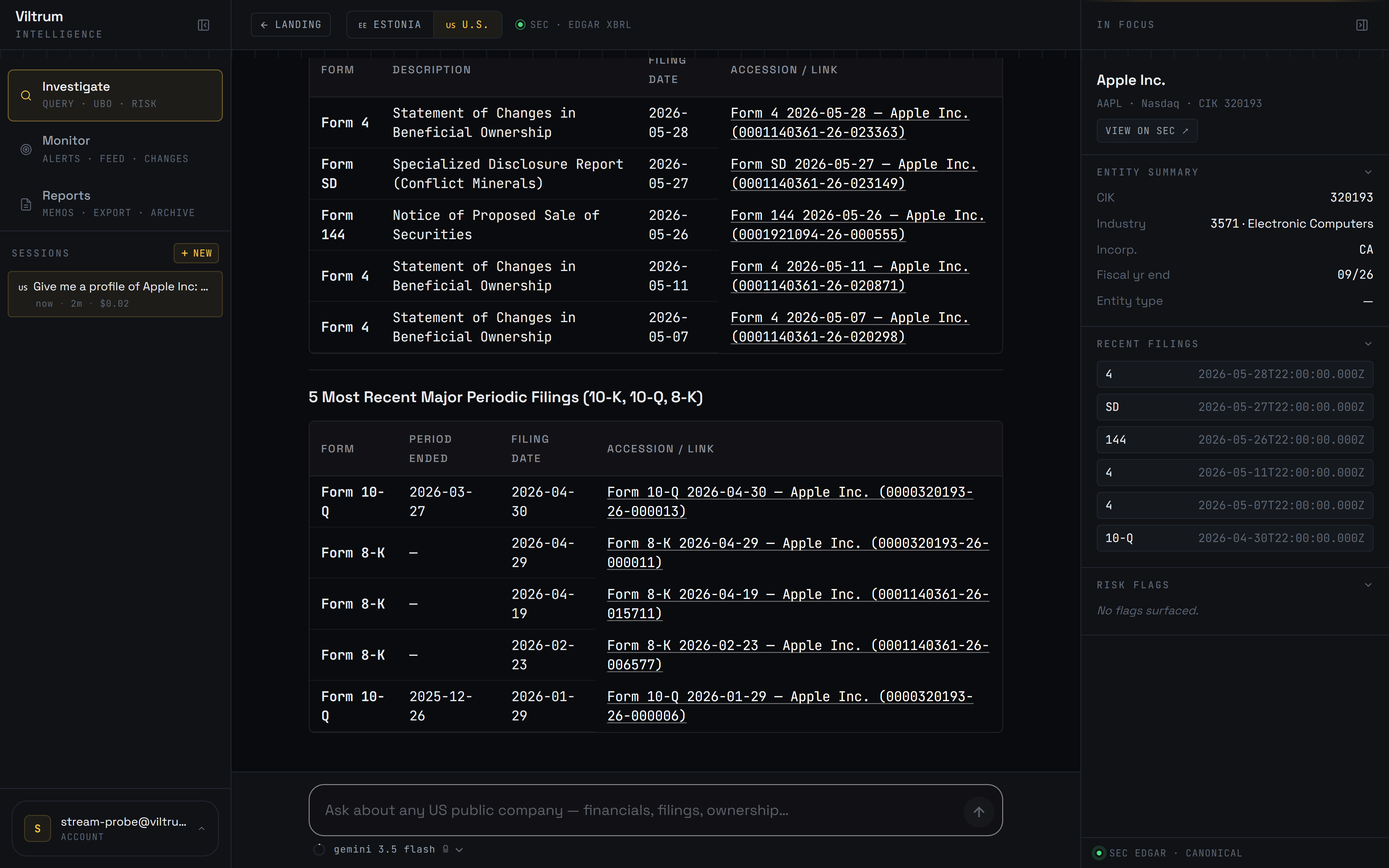The width and height of the screenshot is (1389, 868).
Task: Collapse the Risk Flags section
Action: point(1368,585)
